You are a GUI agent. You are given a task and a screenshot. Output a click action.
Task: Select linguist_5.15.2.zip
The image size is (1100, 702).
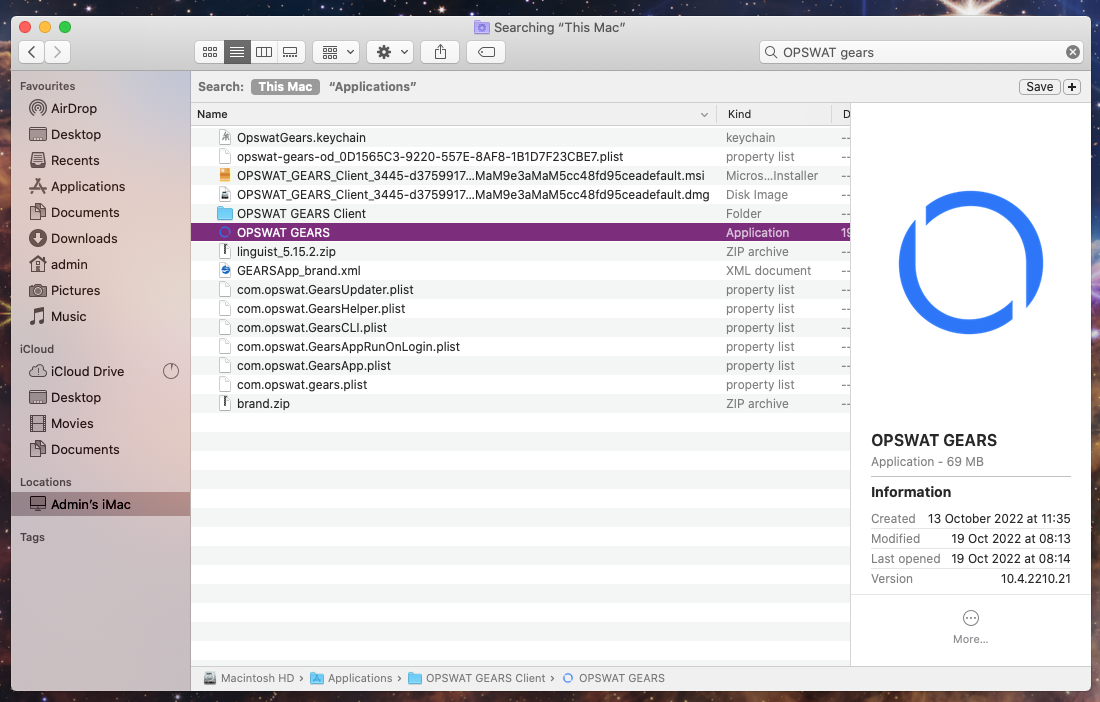click(521, 251)
